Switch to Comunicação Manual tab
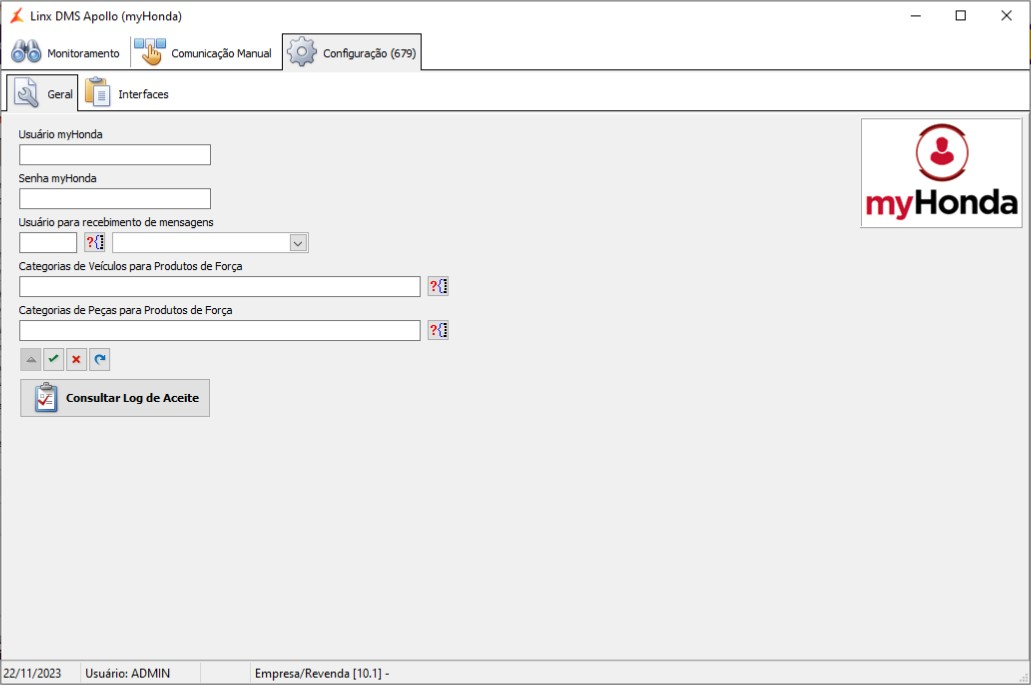This screenshot has height=685, width=1031. click(203, 53)
